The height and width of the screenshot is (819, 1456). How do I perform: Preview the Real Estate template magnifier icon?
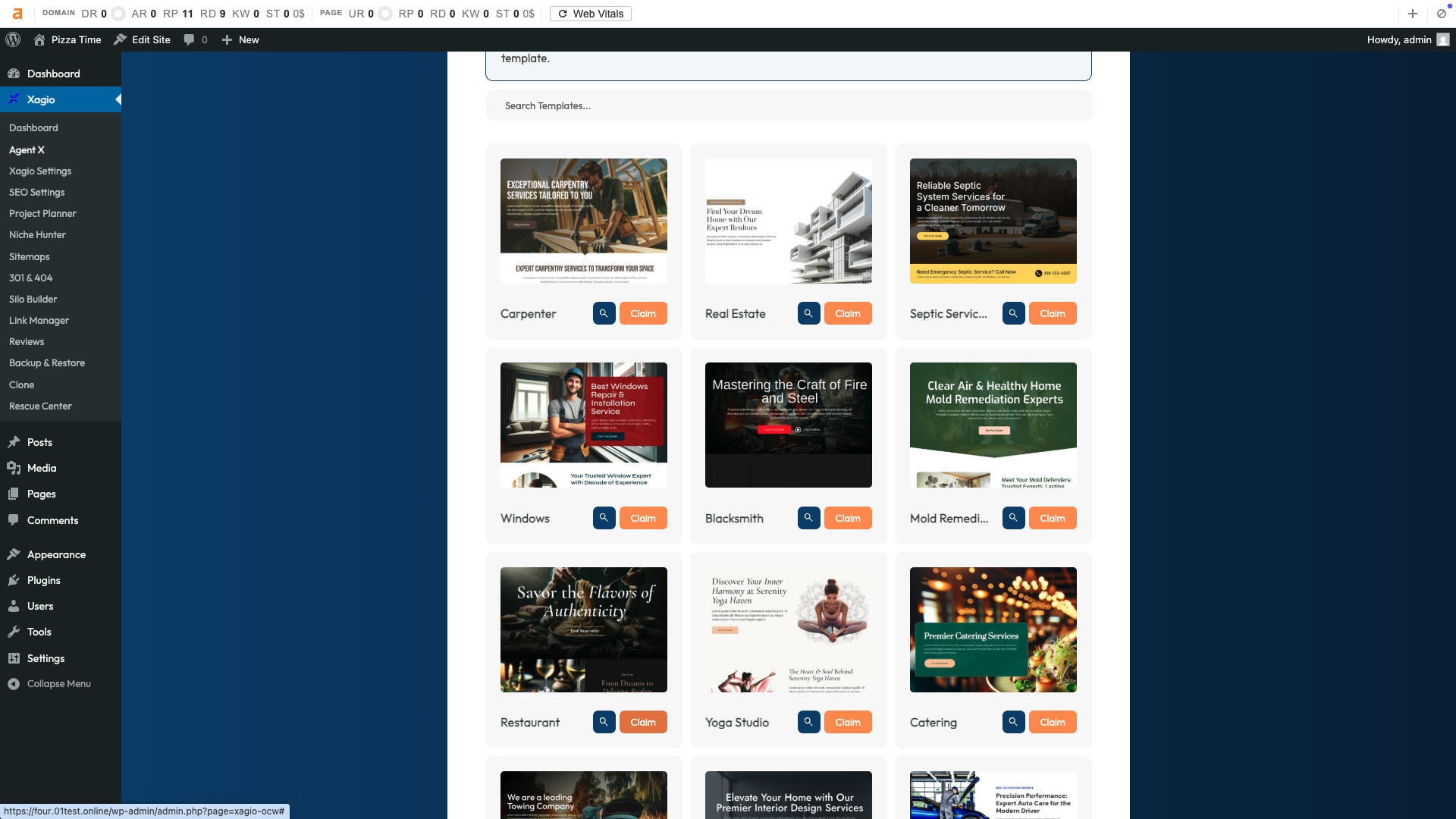pyautogui.click(x=808, y=313)
